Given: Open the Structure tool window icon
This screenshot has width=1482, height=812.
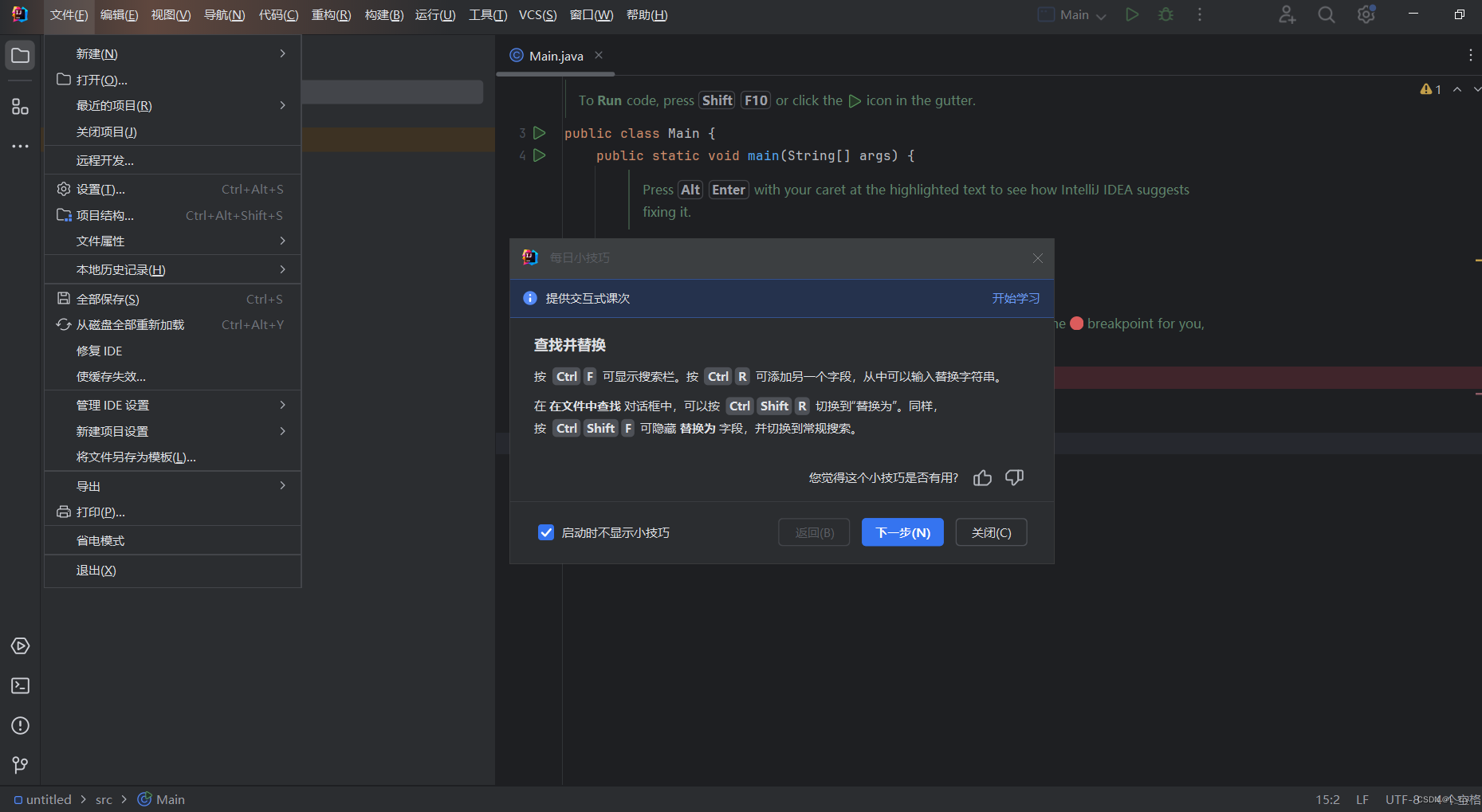Looking at the screenshot, I should click(x=20, y=107).
